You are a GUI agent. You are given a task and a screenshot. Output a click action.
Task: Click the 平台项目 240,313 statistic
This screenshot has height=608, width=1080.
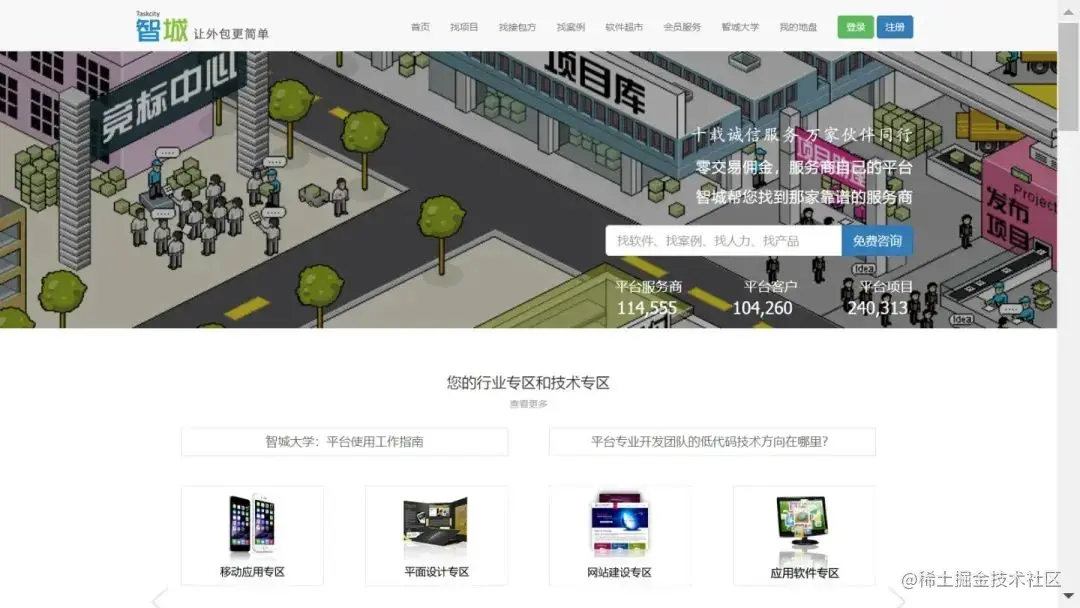coord(880,297)
